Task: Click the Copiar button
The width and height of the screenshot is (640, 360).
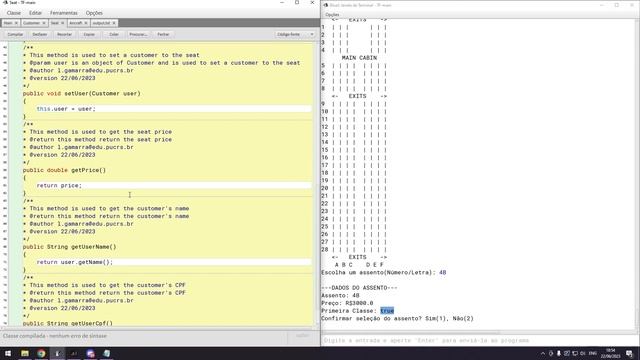Action: (x=89, y=35)
